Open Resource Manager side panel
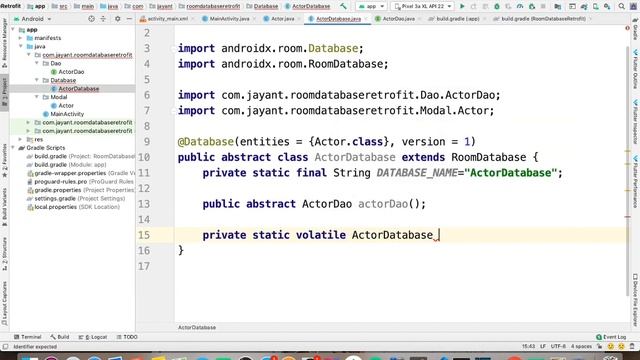640x360 pixels. pos(4,43)
